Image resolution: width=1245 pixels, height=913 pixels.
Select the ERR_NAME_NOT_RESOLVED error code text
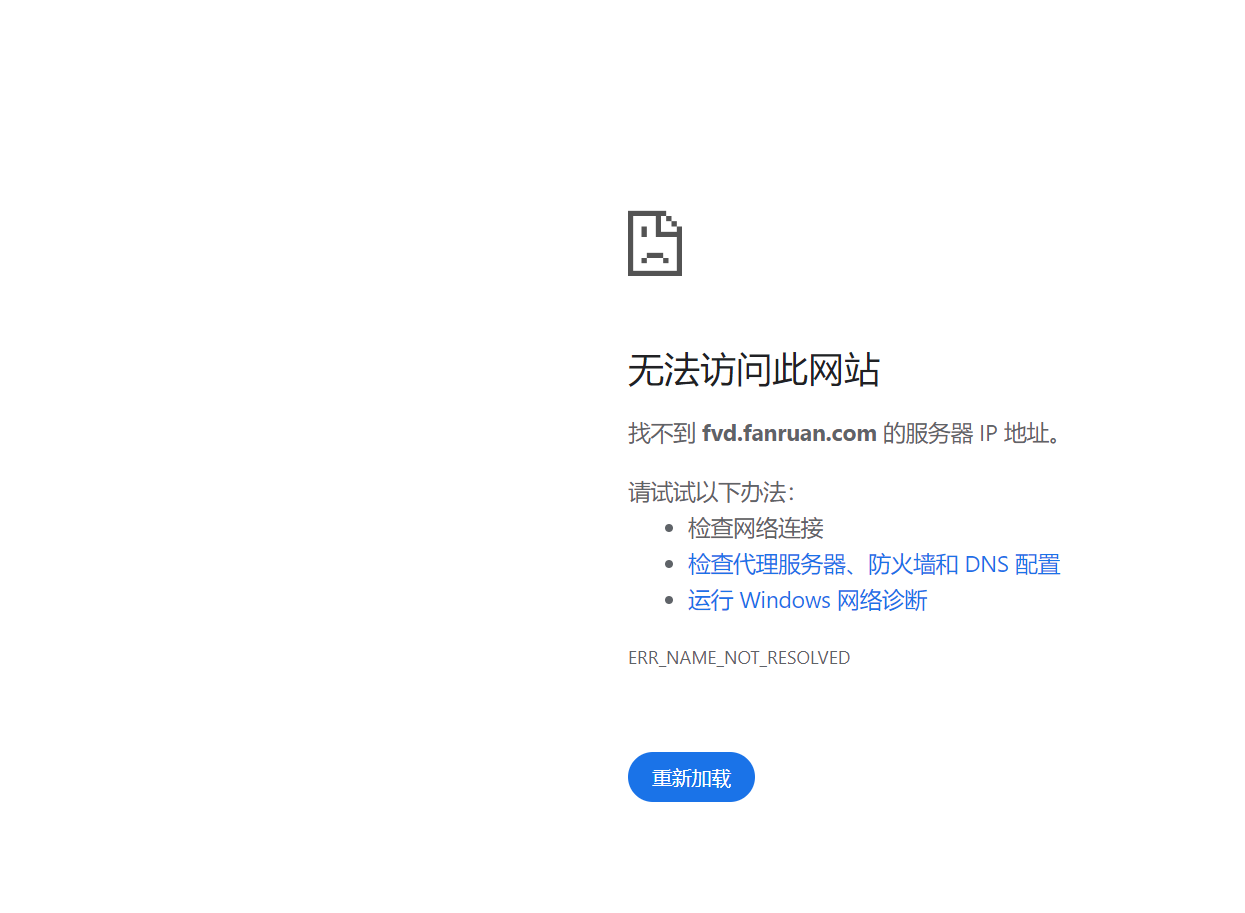(x=739, y=658)
